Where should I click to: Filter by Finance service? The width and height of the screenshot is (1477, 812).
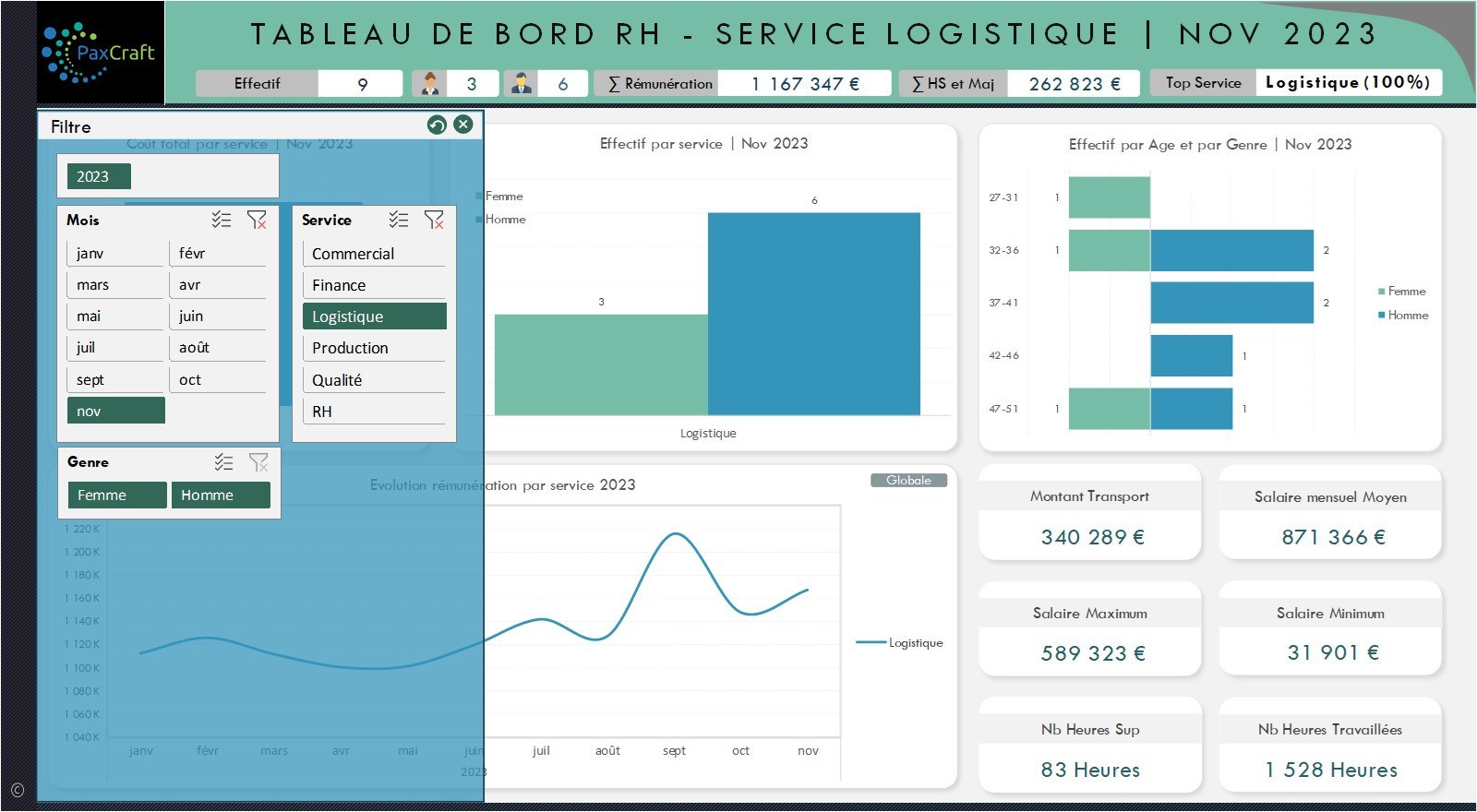point(374,285)
